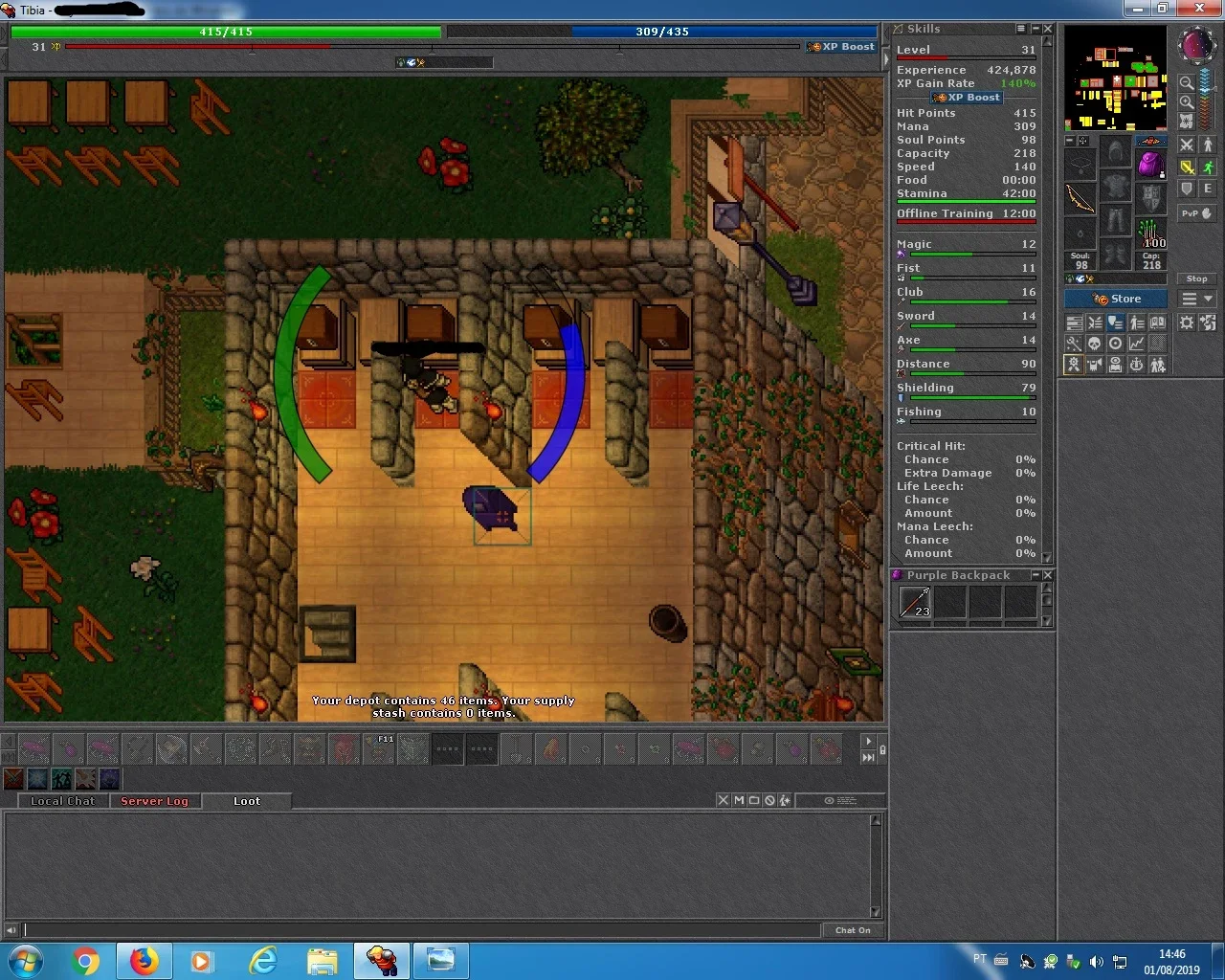Screen dimensions: 1225x980
Task: Switch to Server Log tab
Action: coord(154,801)
